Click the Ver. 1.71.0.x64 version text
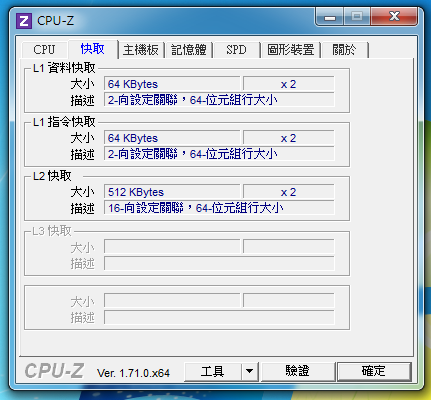 pos(133,373)
